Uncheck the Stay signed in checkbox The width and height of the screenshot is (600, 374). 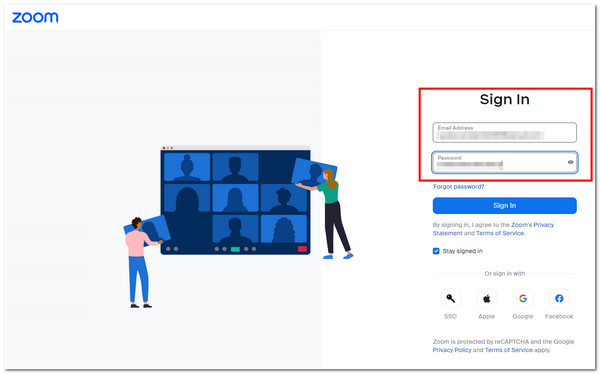[436, 251]
